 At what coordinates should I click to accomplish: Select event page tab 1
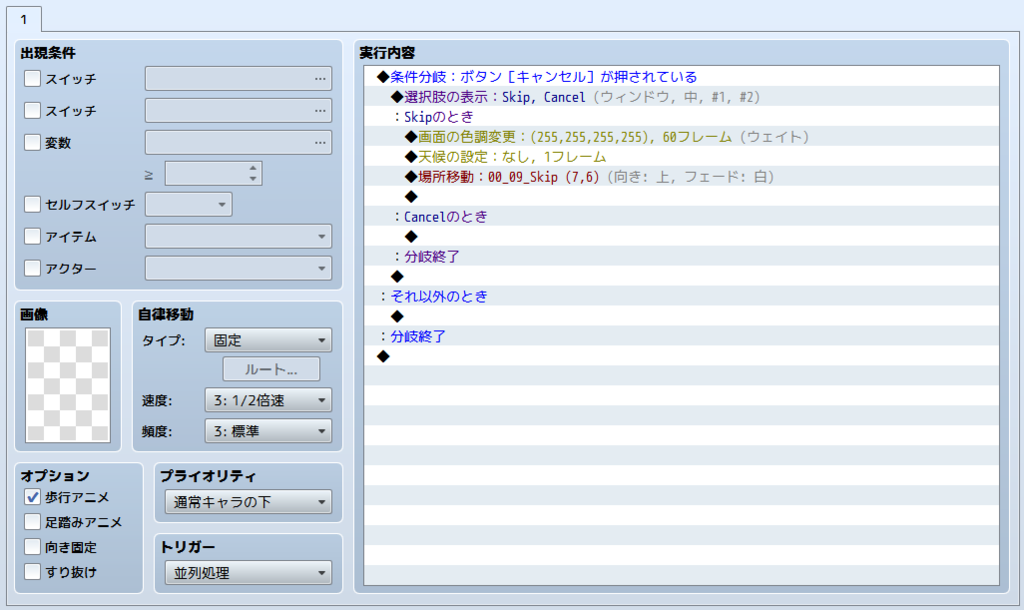pyautogui.click(x=24, y=20)
